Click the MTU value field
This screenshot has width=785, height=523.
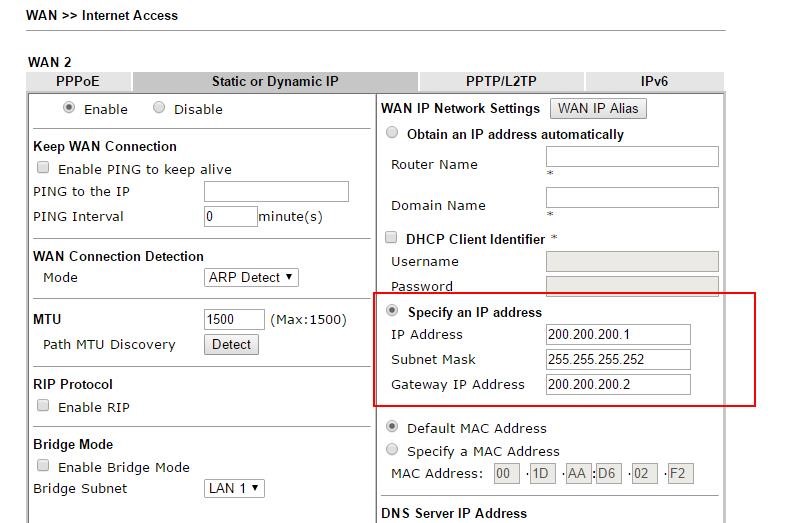click(x=233, y=320)
